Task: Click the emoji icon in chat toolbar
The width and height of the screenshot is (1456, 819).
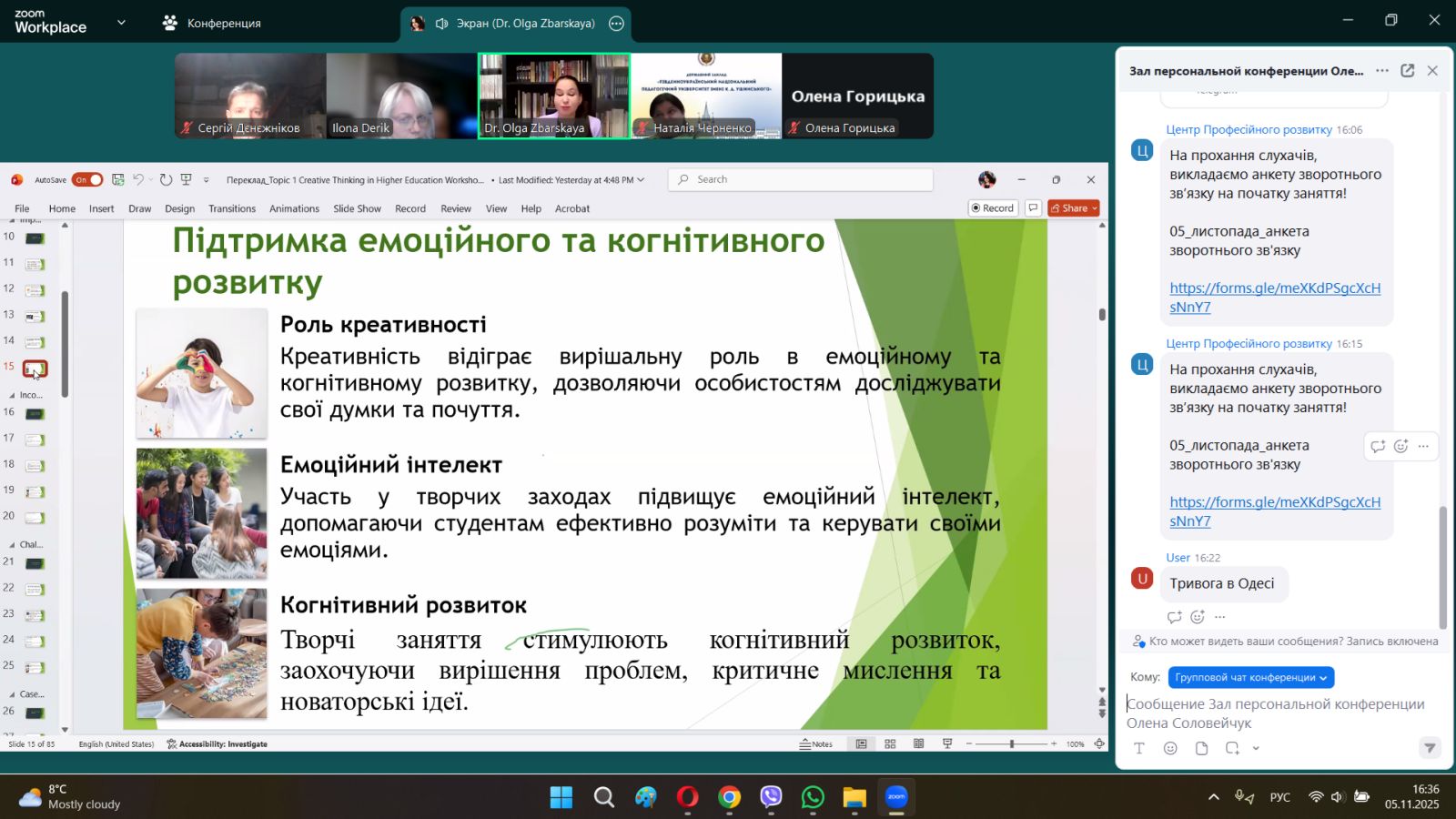Action: [1170, 748]
